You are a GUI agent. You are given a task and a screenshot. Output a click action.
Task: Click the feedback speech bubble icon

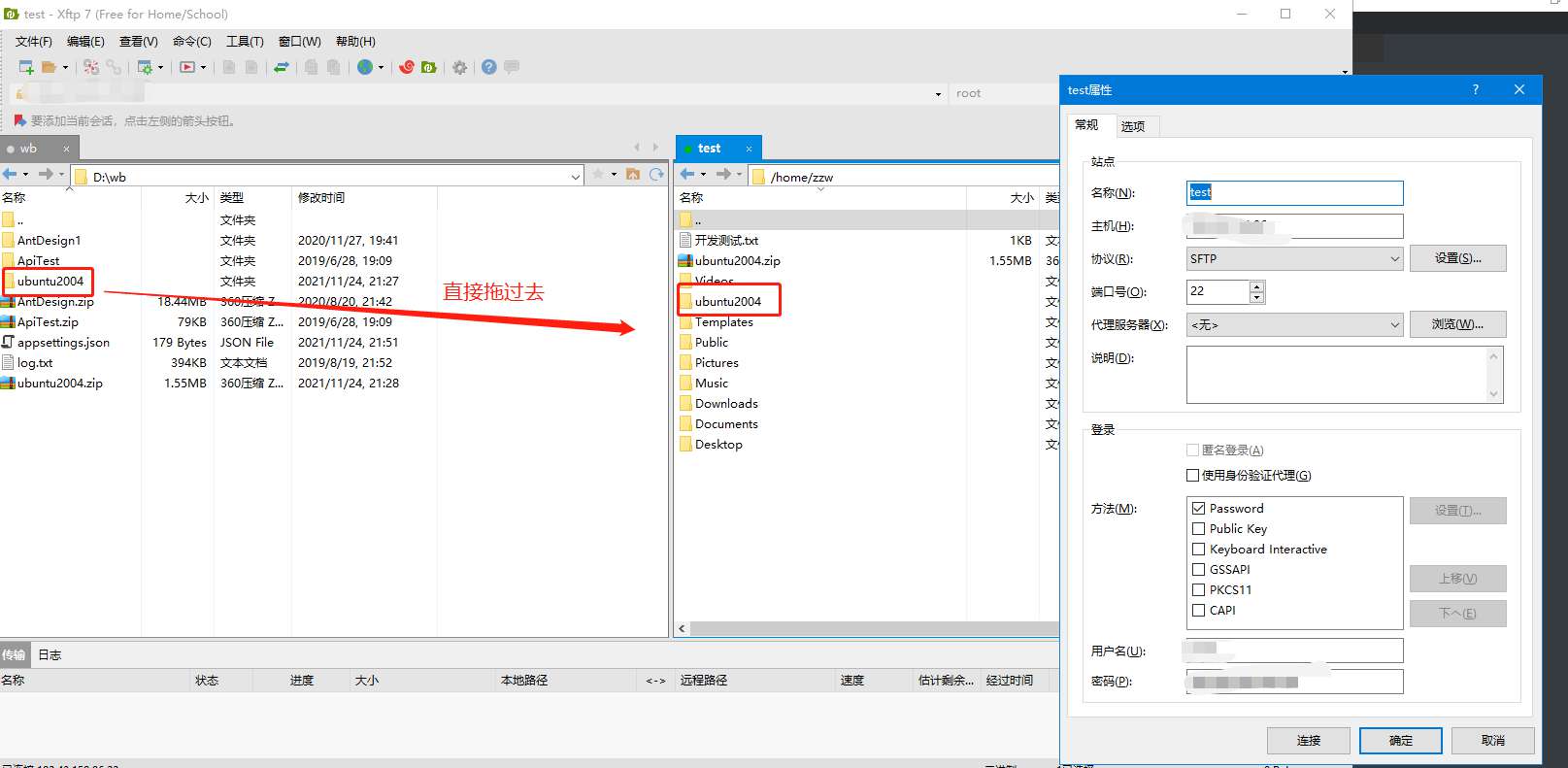pos(512,67)
